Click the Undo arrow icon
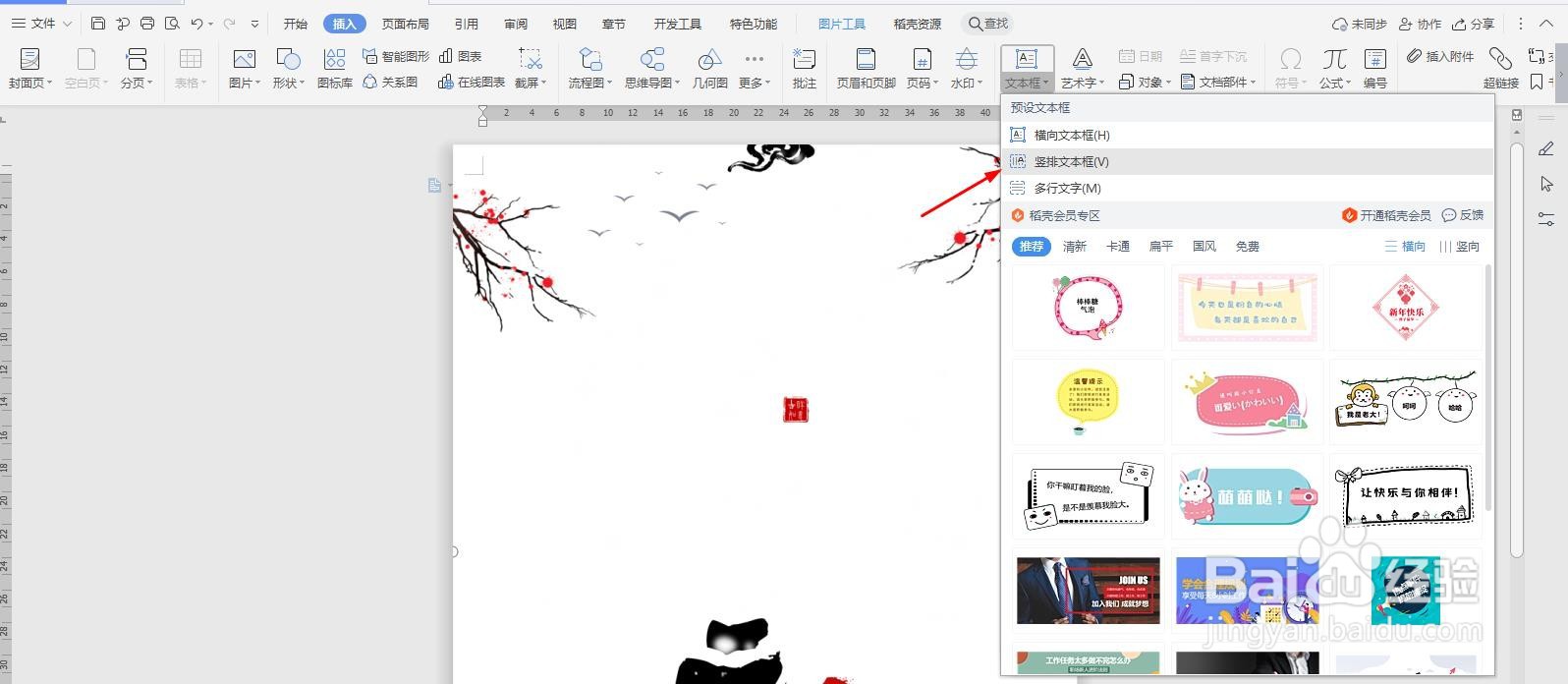The width and height of the screenshot is (1568, 684). 196,24
